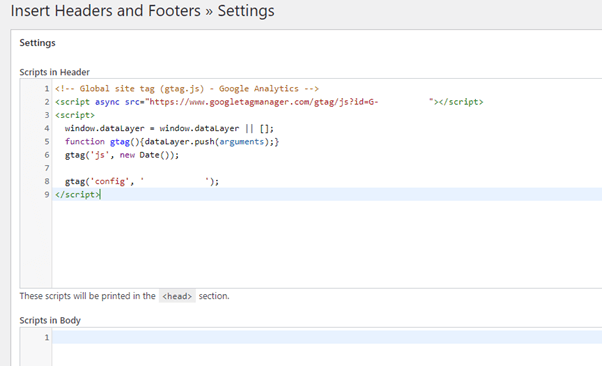Click the function gtag() line
Viewport: 602px width, 366px height.
pyautogui.click(x=172, y=142)
